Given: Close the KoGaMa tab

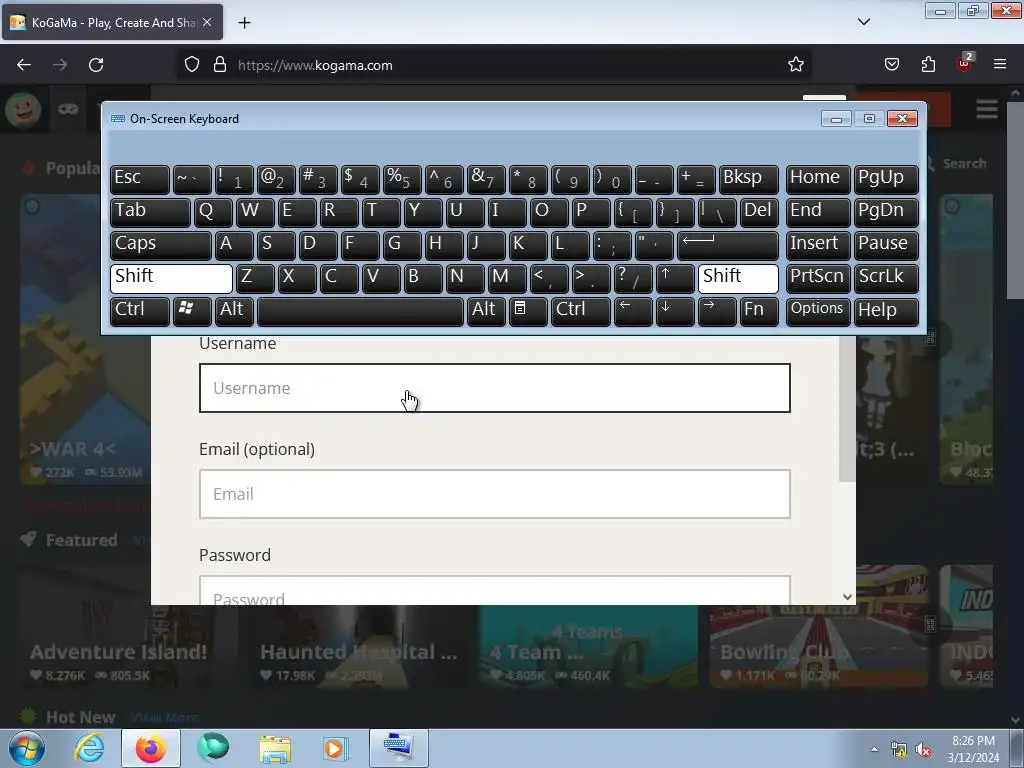Looking at the screenshot, I should [x=206, y=22].
